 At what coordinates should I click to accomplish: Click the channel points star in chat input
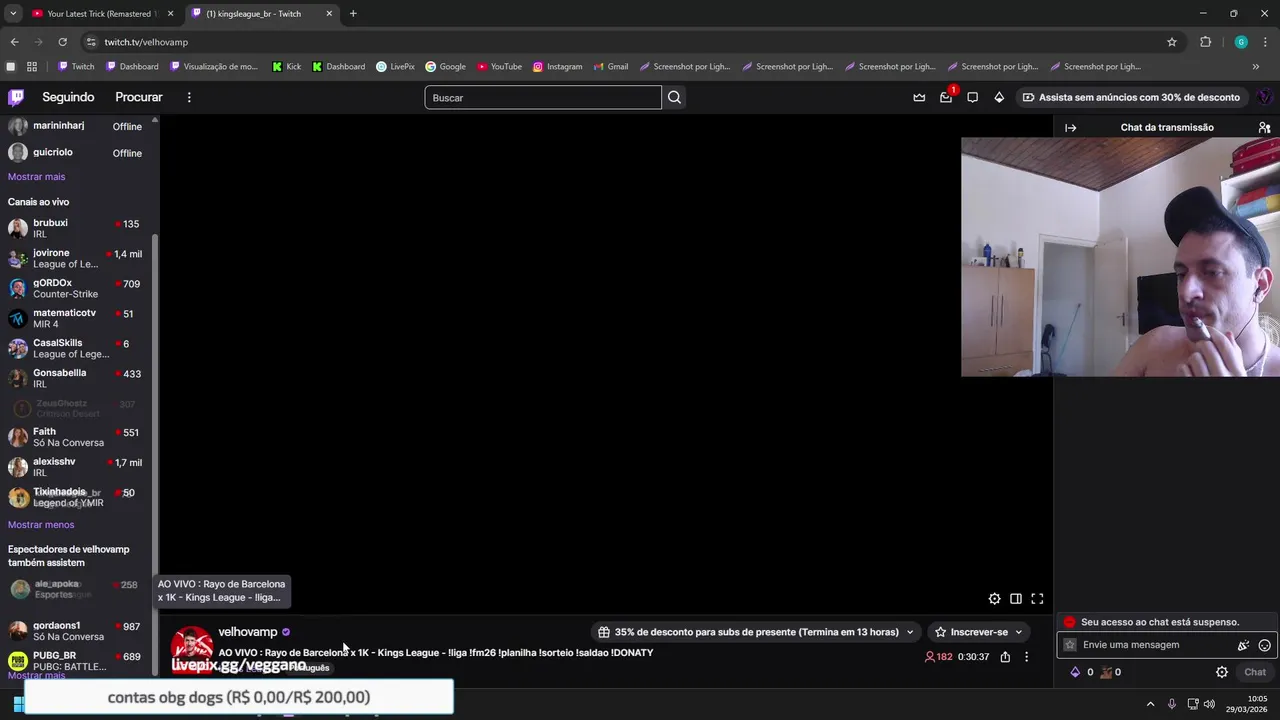coord(1070,645)
